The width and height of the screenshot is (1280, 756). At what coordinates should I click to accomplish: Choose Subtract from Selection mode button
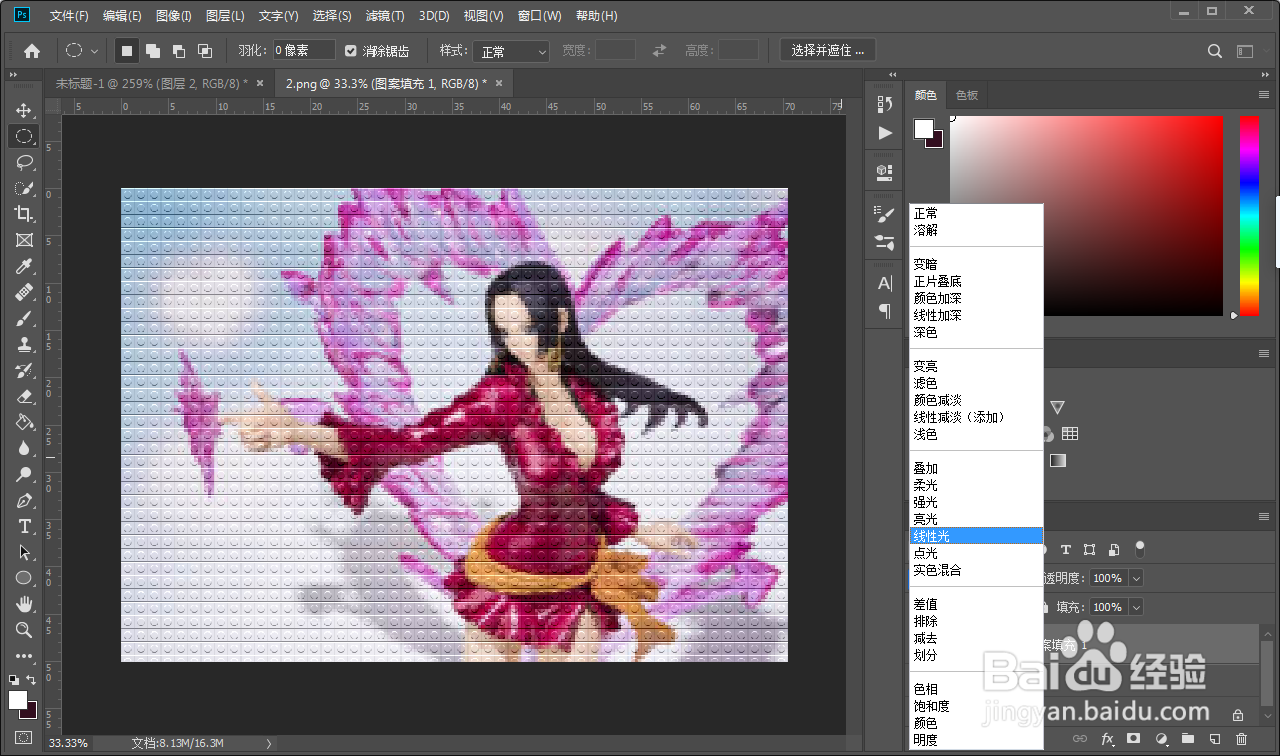pos(179,51)
